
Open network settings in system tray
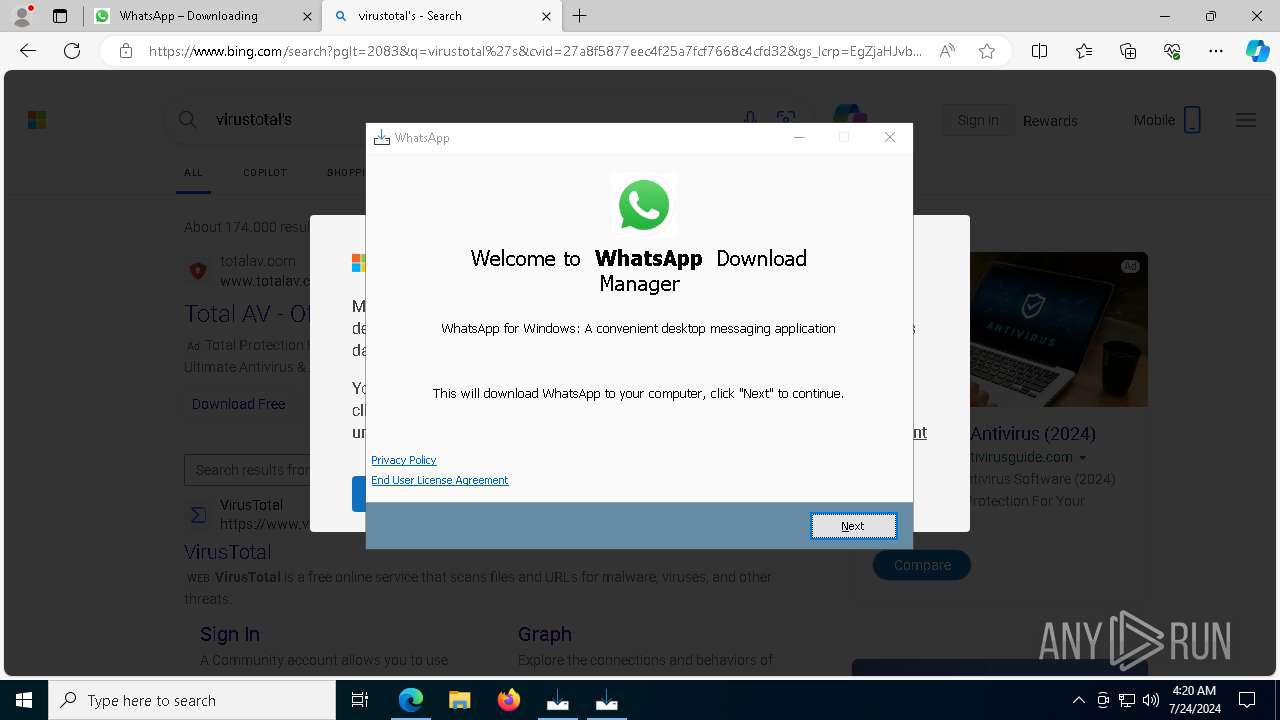(1126, 700)
